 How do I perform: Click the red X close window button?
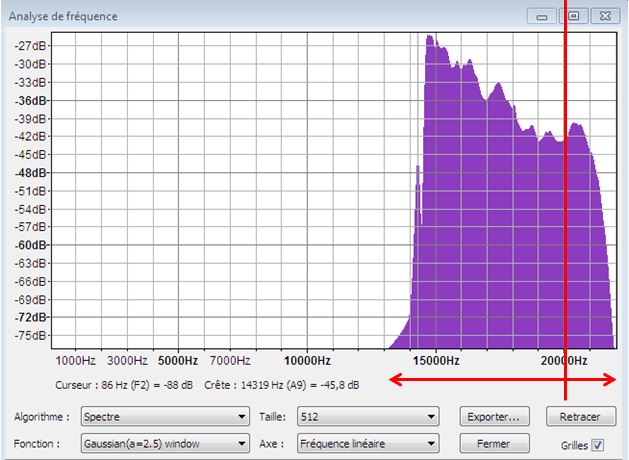pos(604,16)
